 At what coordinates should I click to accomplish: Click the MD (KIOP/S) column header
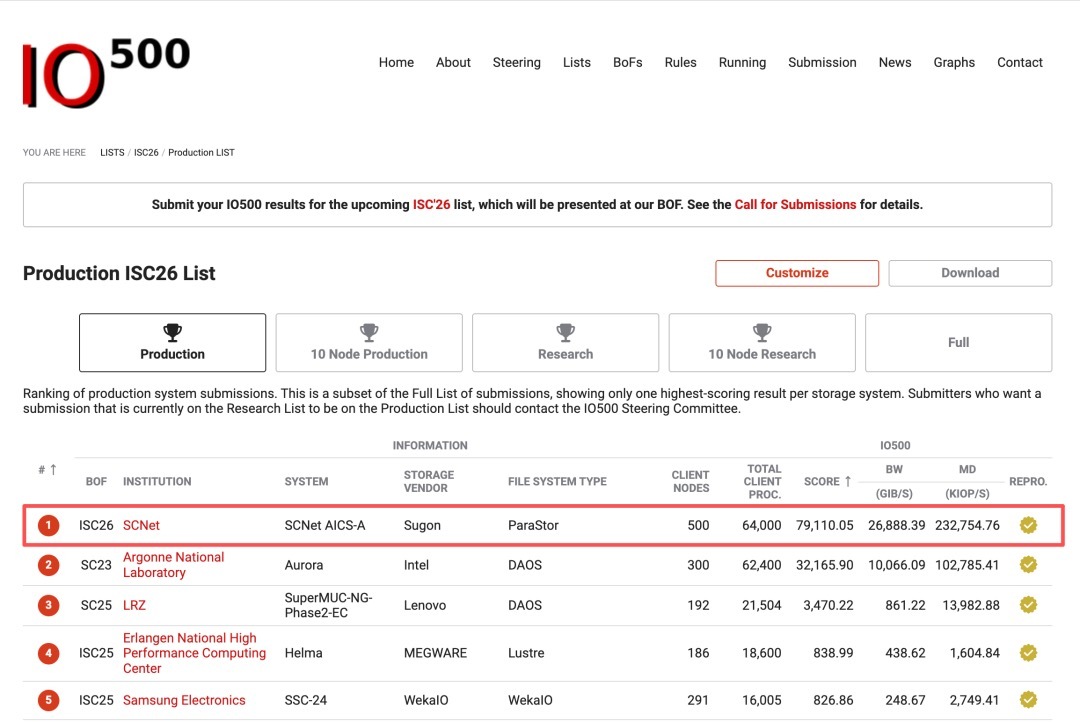point(967,482)
